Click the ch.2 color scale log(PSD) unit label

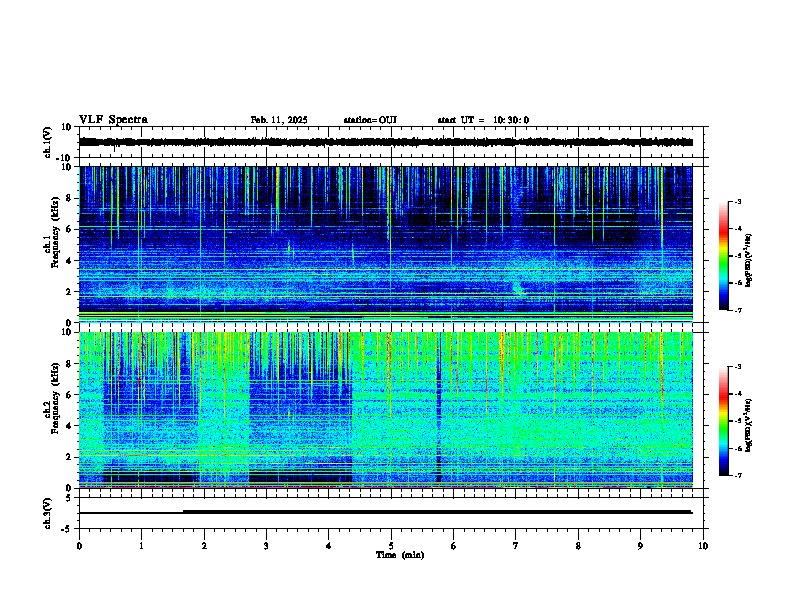pyautogui.click(x=749, y=425)
